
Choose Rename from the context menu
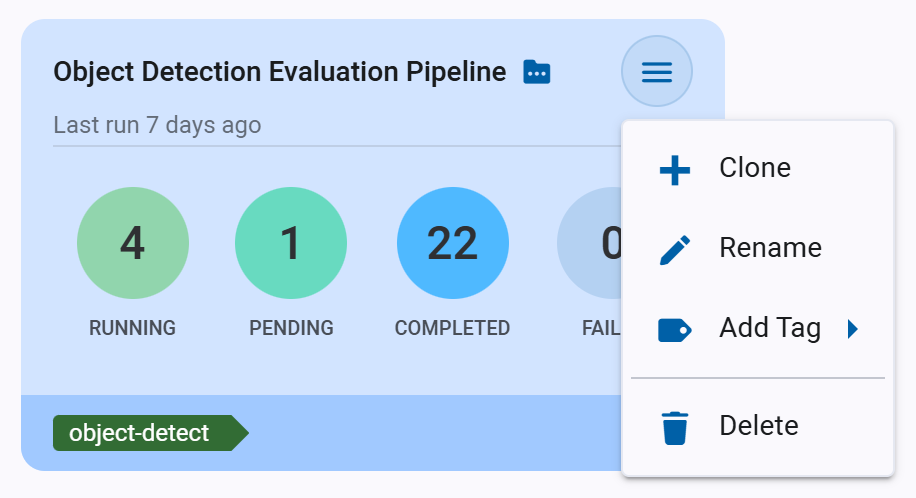click(x=758, y=248)
